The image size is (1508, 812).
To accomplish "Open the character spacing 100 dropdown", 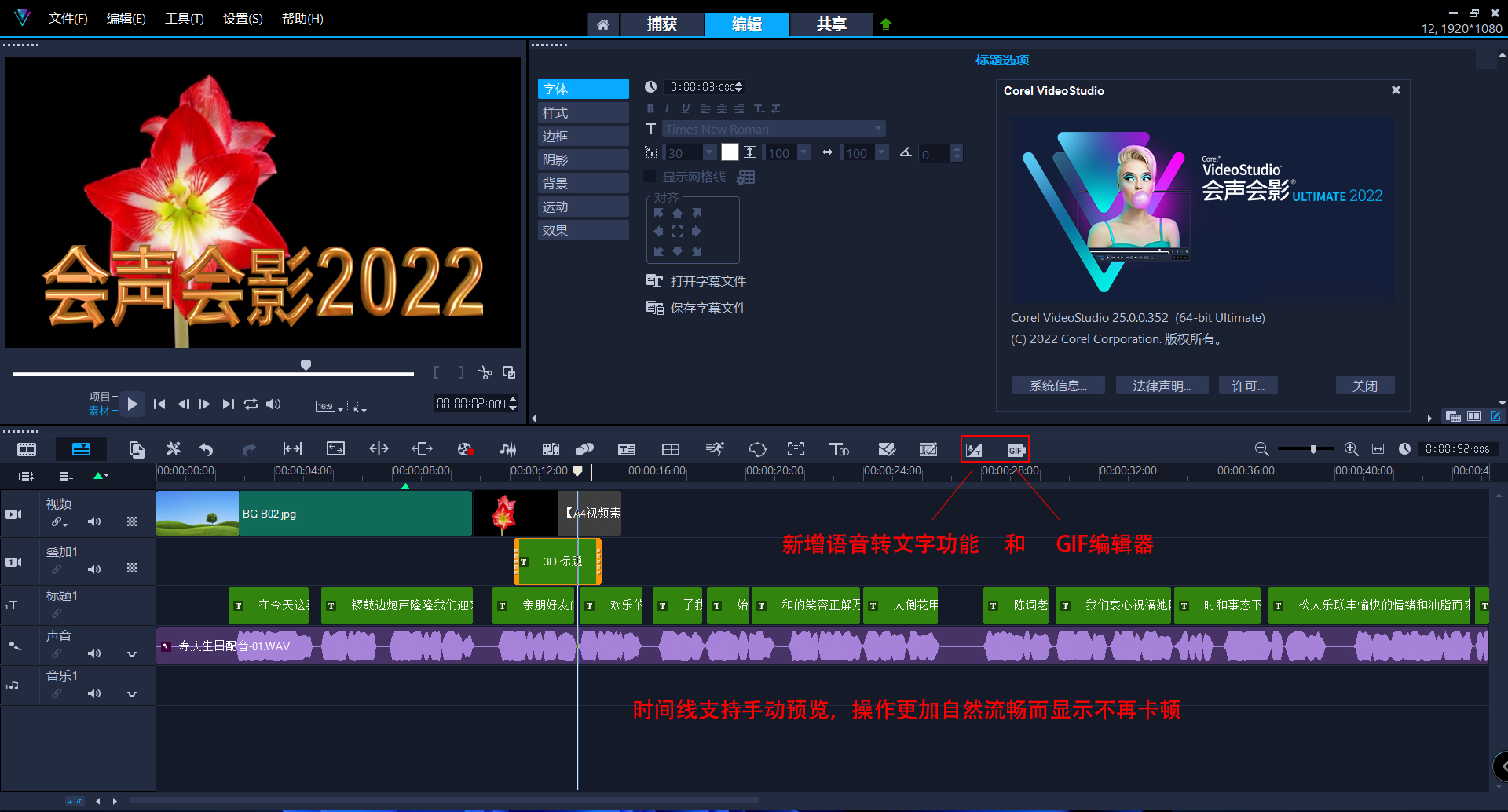I will click(882, 152).
